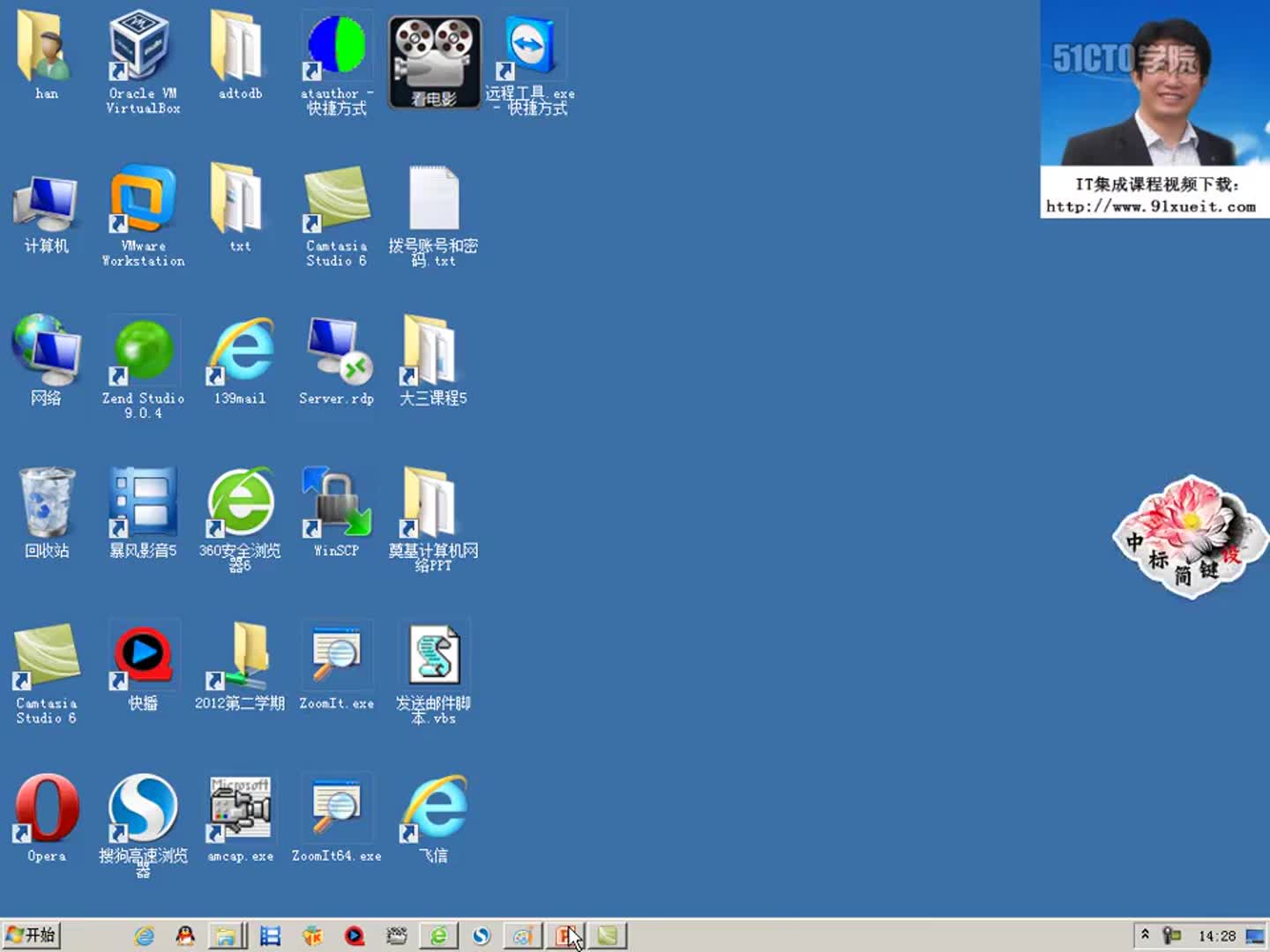Screen dimensions: 1270x952
Task: Open the 看电影 movie projector icon
Action: coord(434,62)
